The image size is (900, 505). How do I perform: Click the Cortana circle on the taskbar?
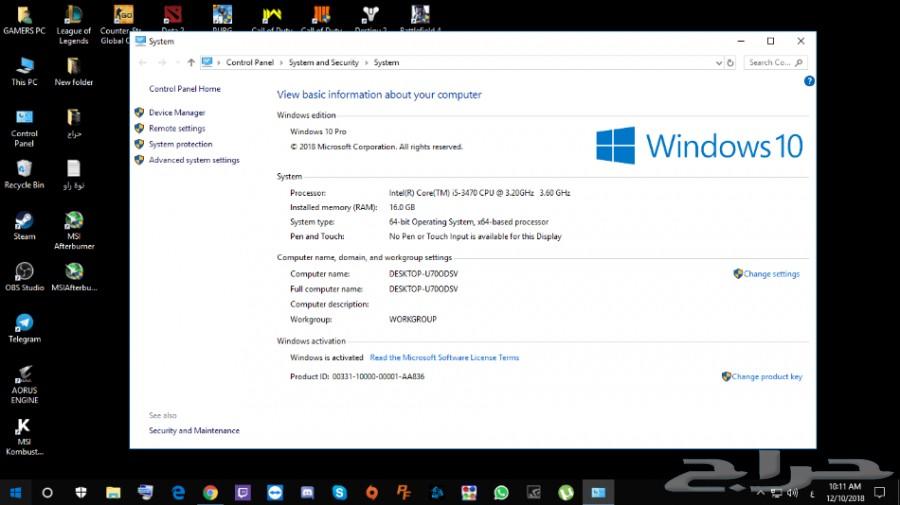(x=48, y=492)
